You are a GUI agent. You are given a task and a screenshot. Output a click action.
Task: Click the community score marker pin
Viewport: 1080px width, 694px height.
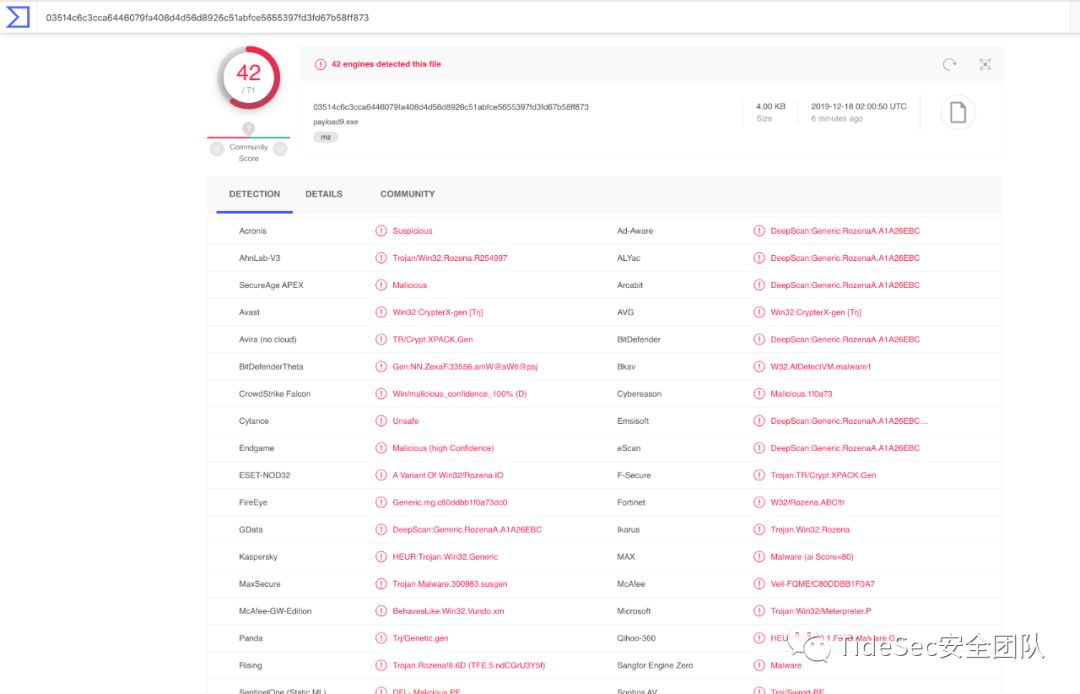[249, 129]
